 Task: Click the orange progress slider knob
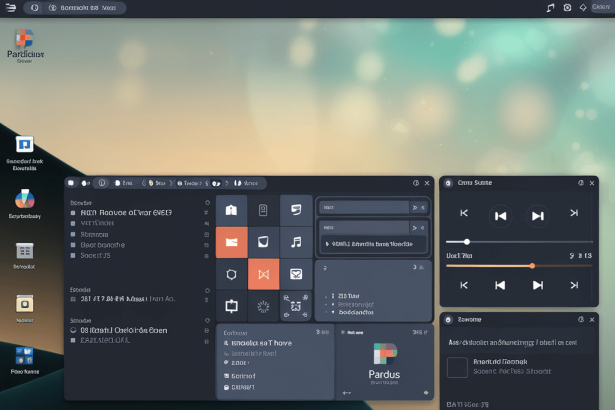(x=532, y=266)
